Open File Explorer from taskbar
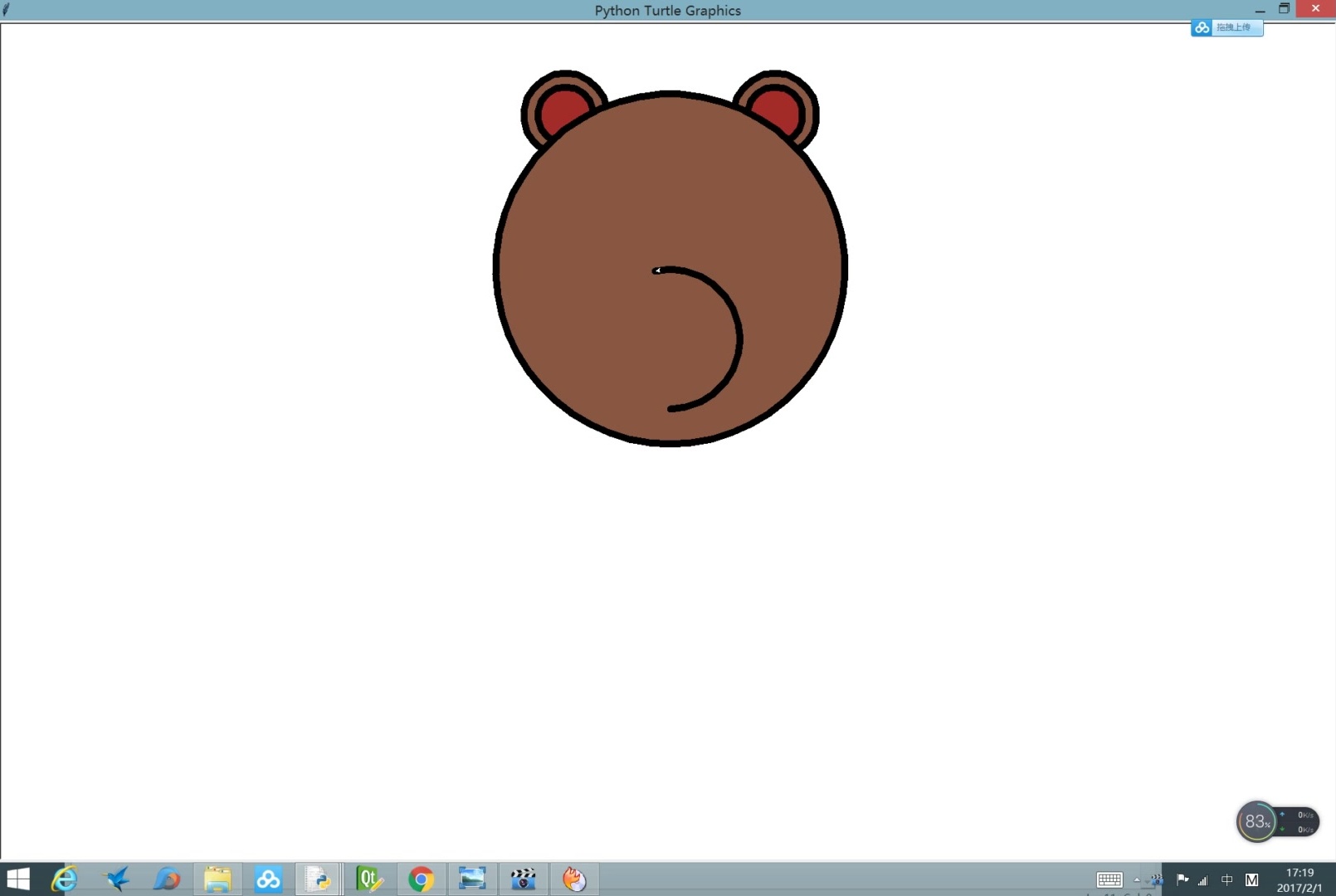 [x=217, y=879]
